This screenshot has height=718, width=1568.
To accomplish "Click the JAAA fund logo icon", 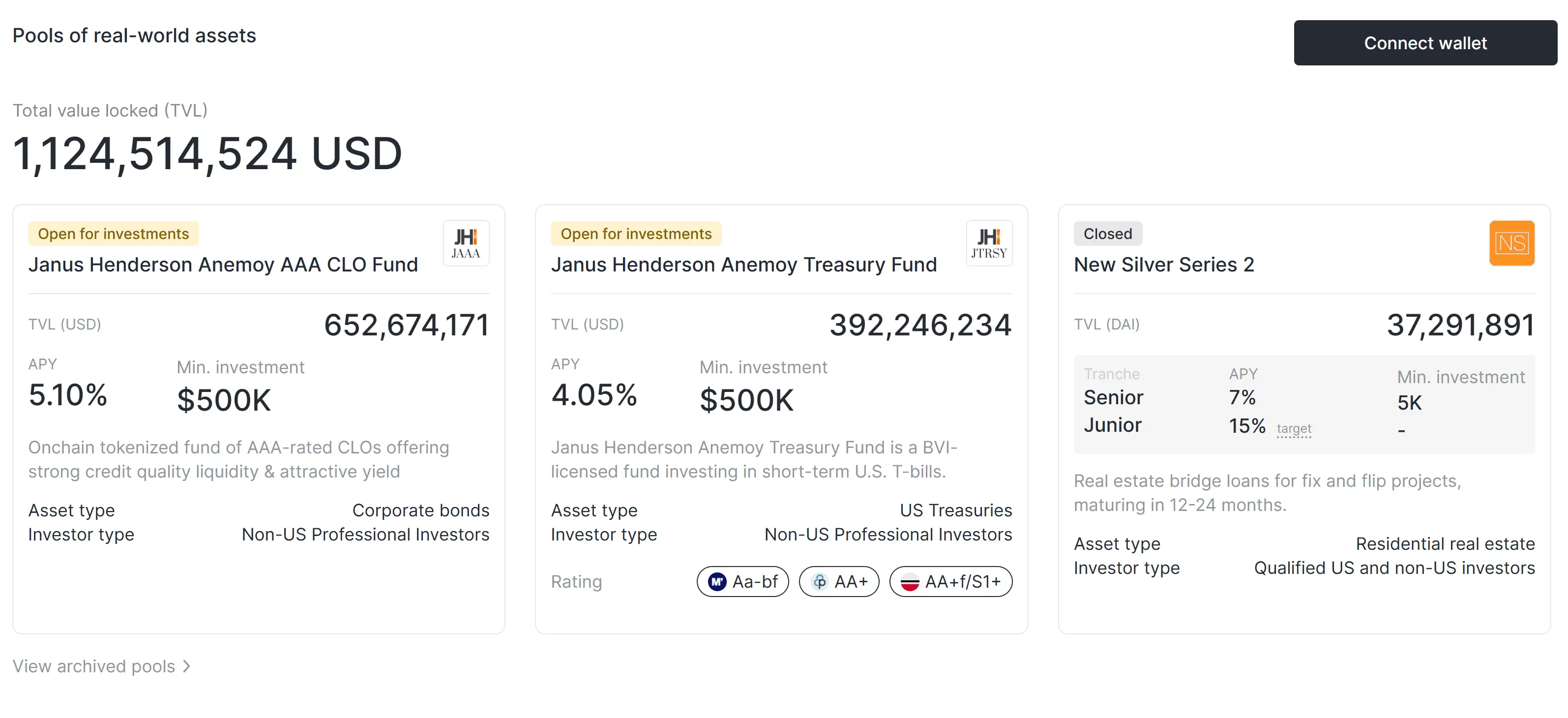I will (466, 243).
